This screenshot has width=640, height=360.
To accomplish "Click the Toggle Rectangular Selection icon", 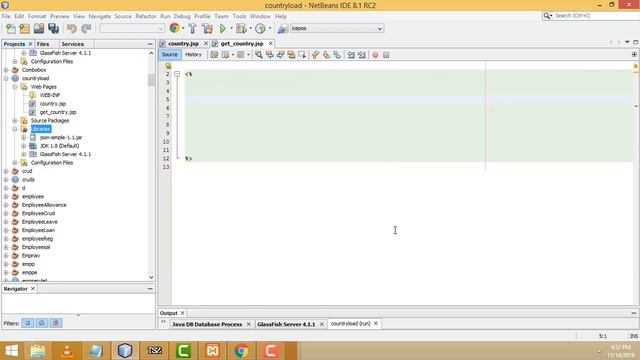I will (302, 55).
